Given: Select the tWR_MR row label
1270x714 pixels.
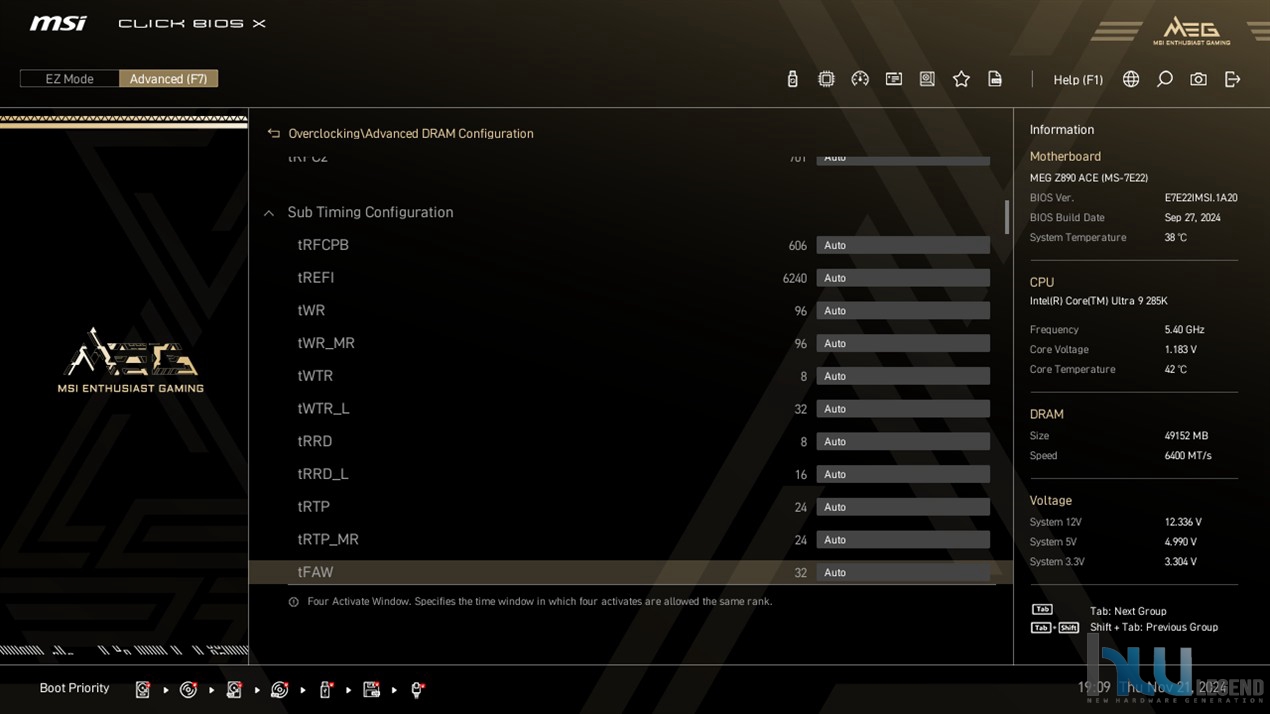Looking at the screenshot, I should (x=326, y=343).
